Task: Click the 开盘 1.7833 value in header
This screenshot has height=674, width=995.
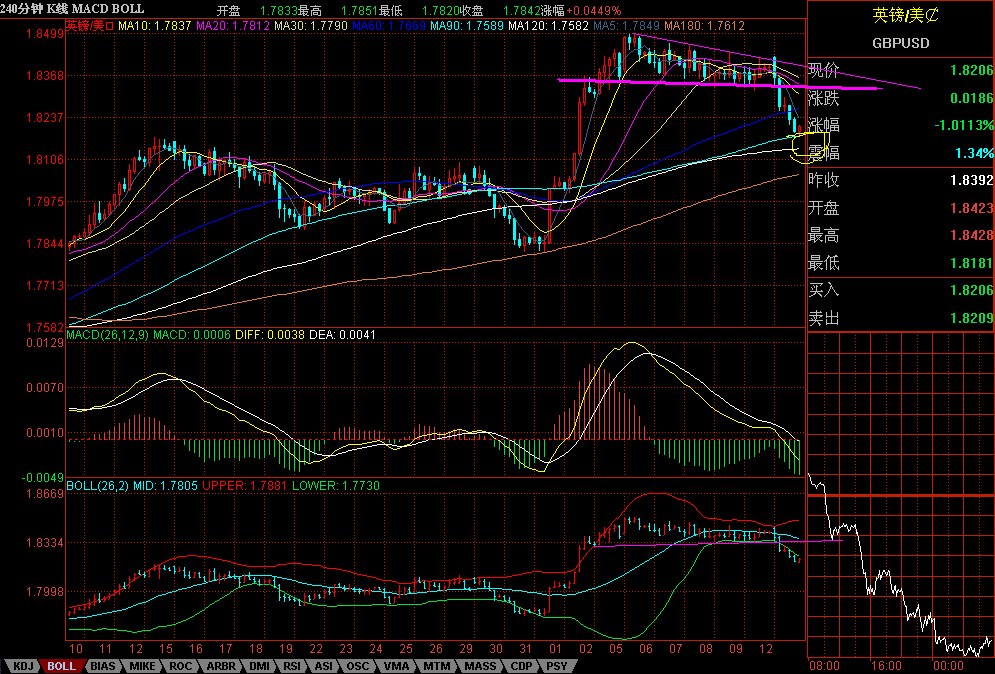Action: coord(257,11)
